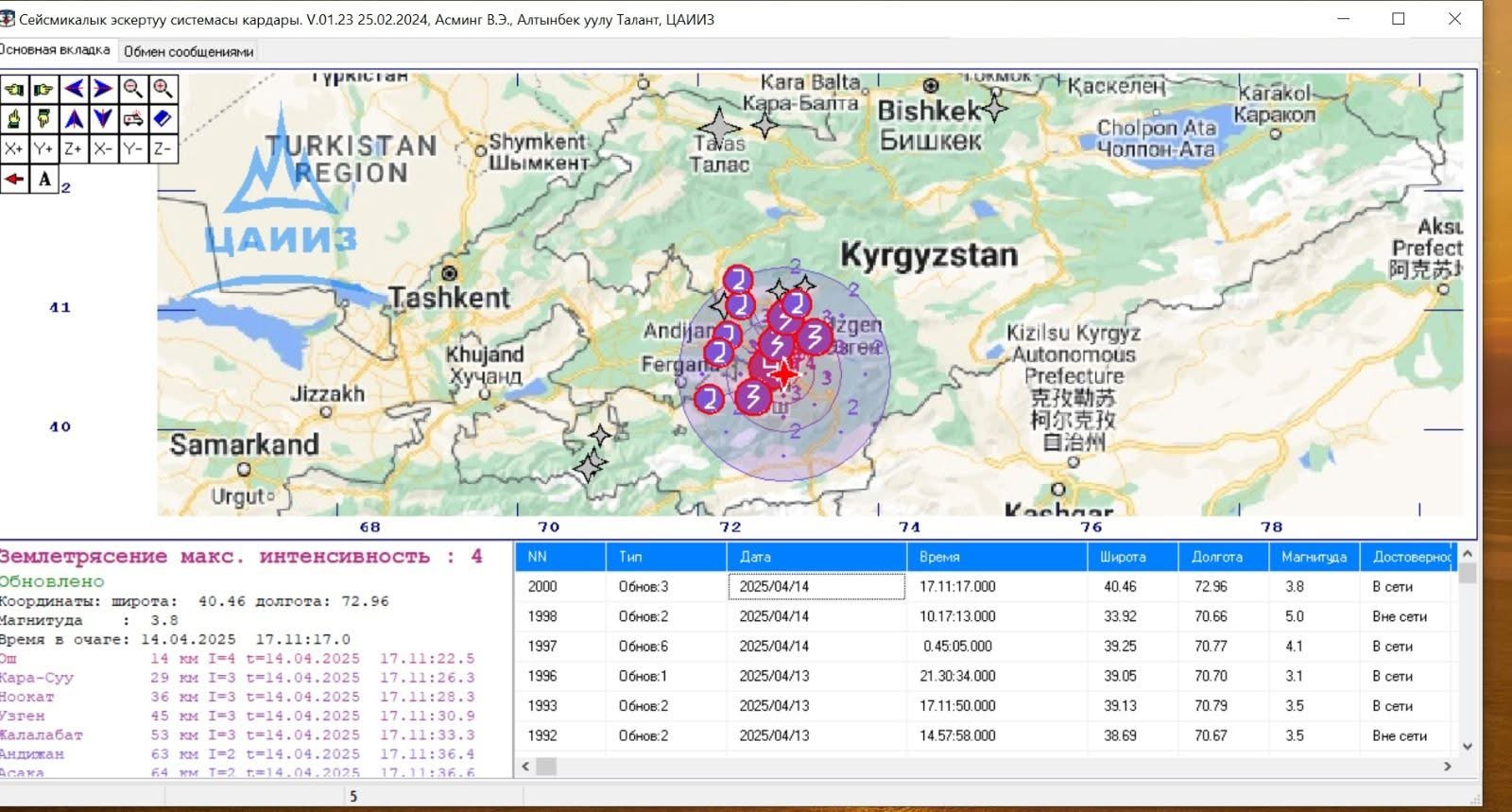Click scroll down arrow of events table
Viewport: 1512px width, 812px height.
click(1467, 746)
